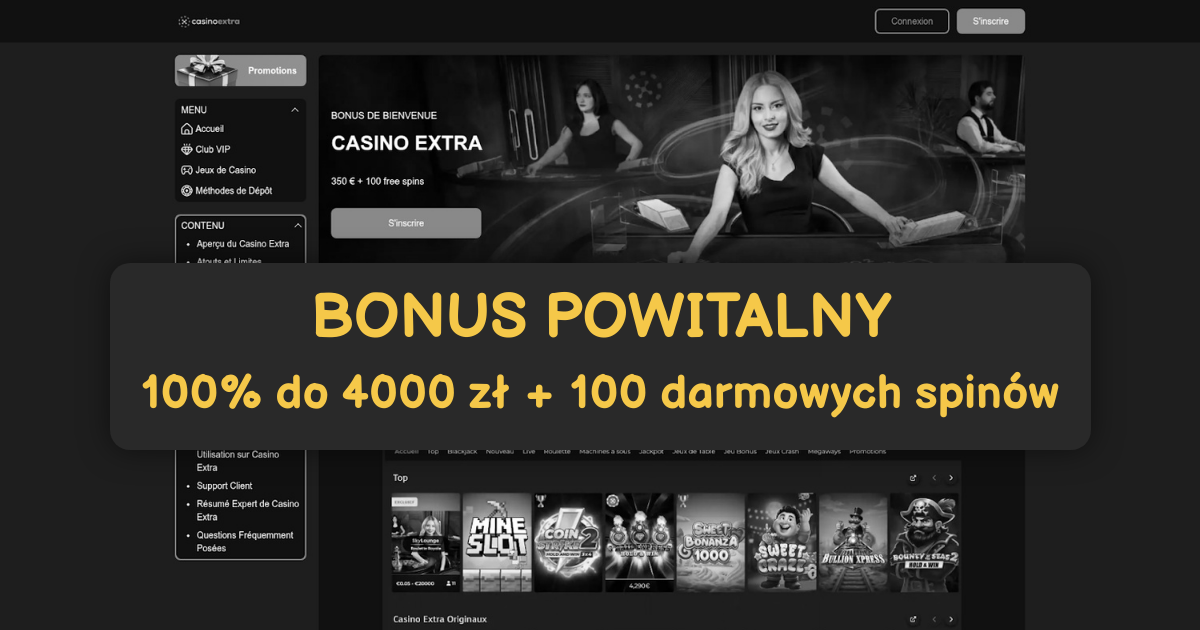
Task: Switch to the Jackpot category tab
Action: (x=651, y=452)
